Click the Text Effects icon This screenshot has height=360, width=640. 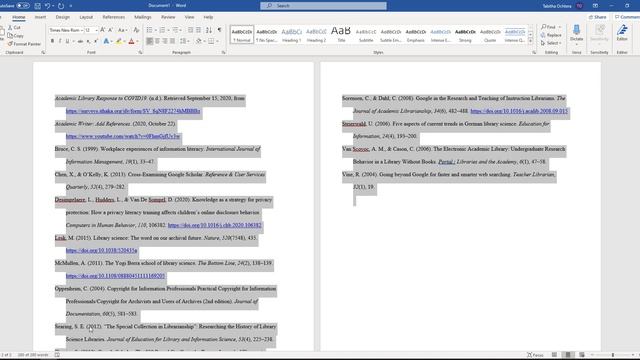coord(106,41)
